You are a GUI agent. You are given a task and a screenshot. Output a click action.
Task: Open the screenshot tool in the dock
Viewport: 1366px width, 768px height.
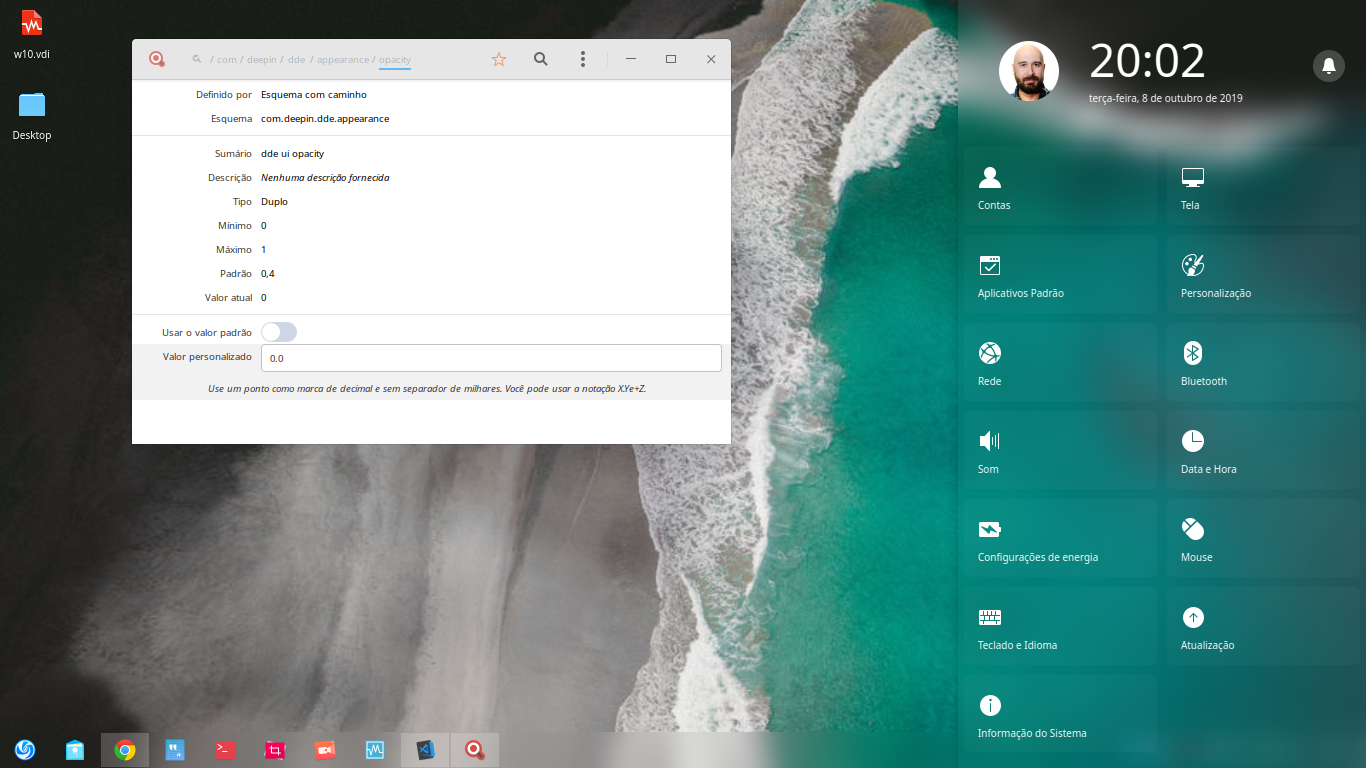[x=275, y=750]
